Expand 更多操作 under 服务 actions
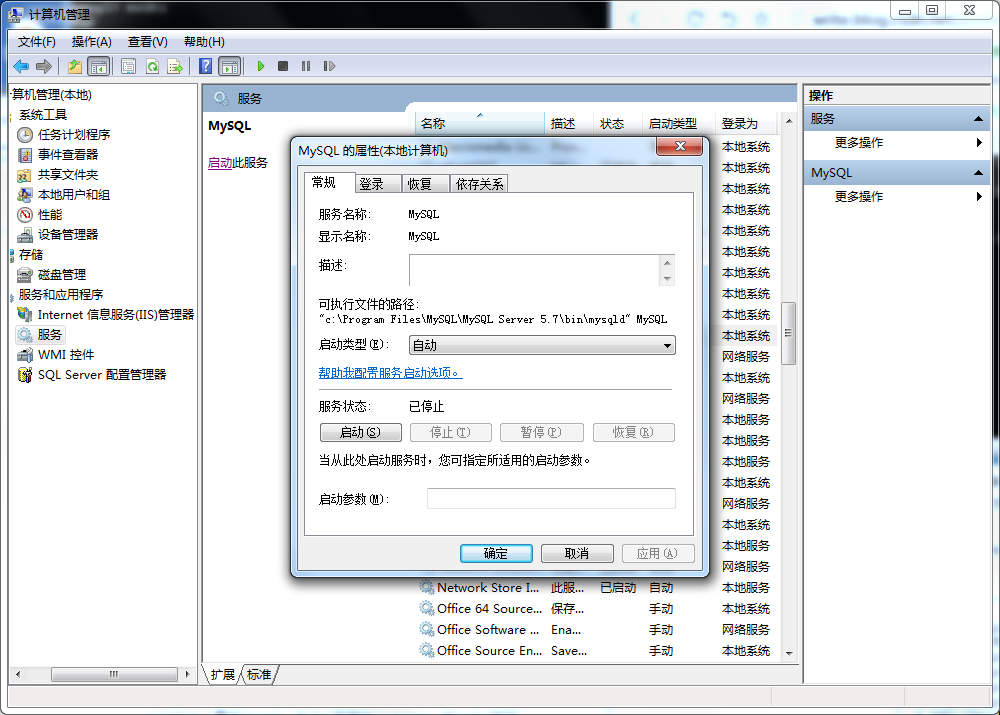The width and height of the screenshot is (1000, 715). click(x=897, y=143)
